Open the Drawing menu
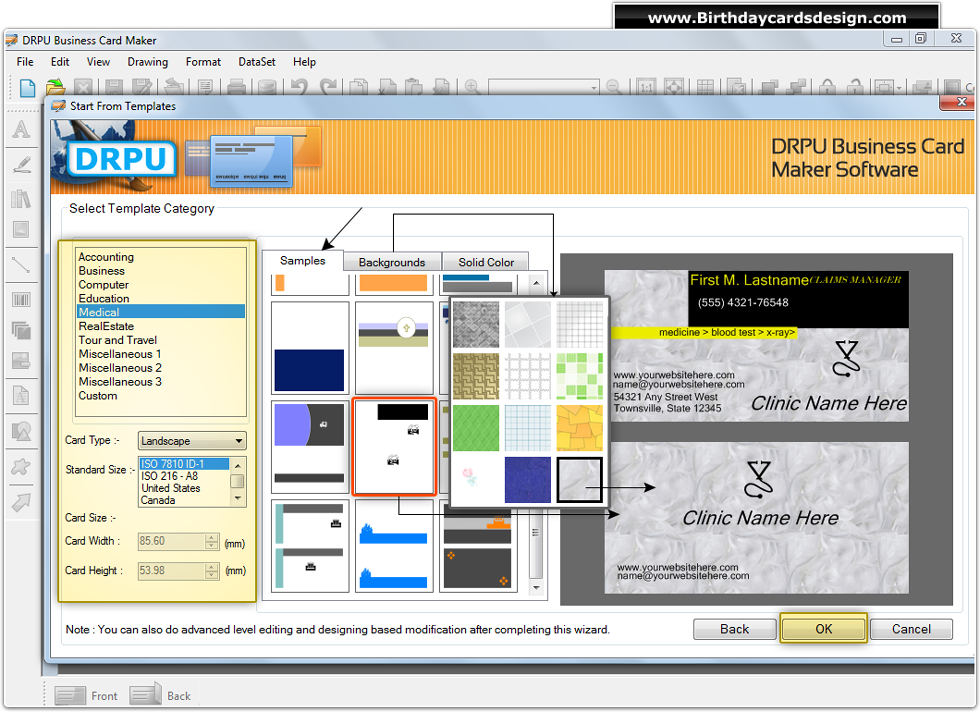The width and height of the screenshot is (980, 712). click(x=148, y=62)
